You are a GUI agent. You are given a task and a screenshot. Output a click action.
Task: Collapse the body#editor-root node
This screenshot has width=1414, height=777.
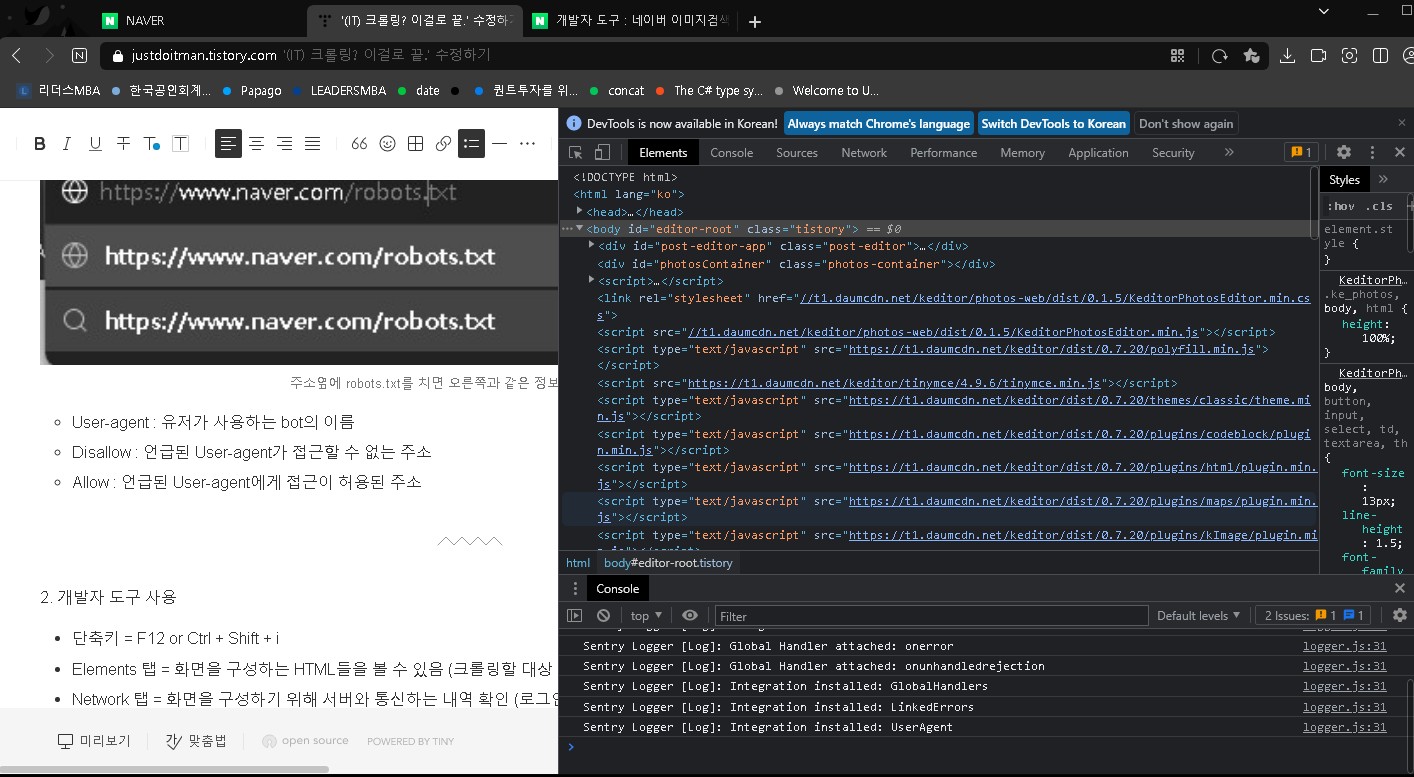[x=580, y=228]
